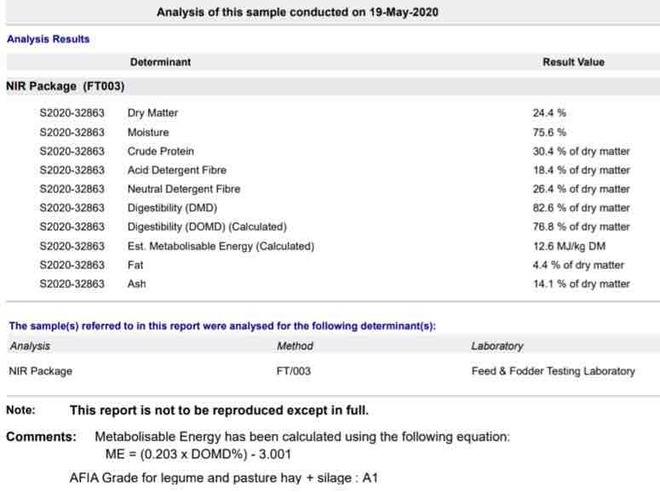The image size is (660, 492).
Task: Click the 'Laboratory' column header
Action: 497,346
